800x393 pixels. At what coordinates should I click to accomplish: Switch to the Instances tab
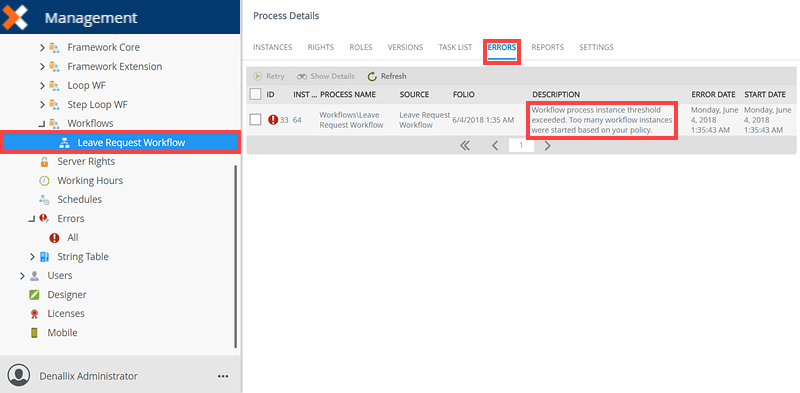tap(272, 47)
